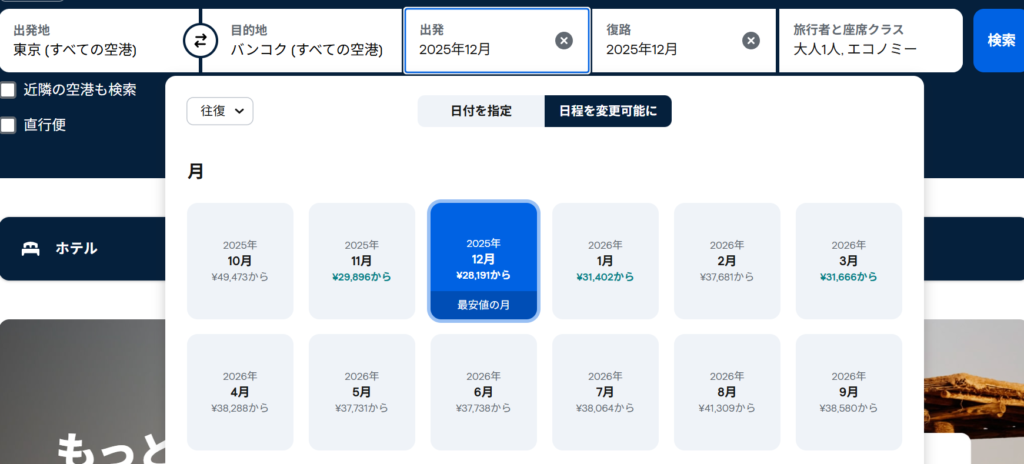Viewport: 1024px width, 464px height.
Task: Clear the return date field
Action: 751,41
